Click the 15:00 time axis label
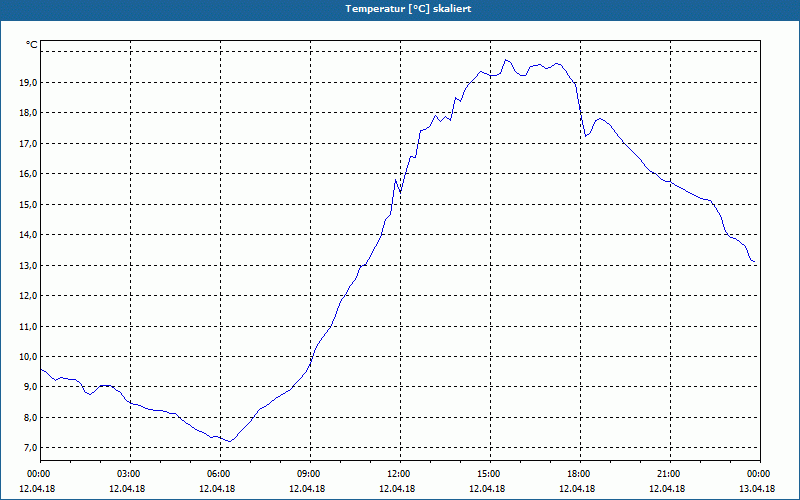 coord(490,474)
